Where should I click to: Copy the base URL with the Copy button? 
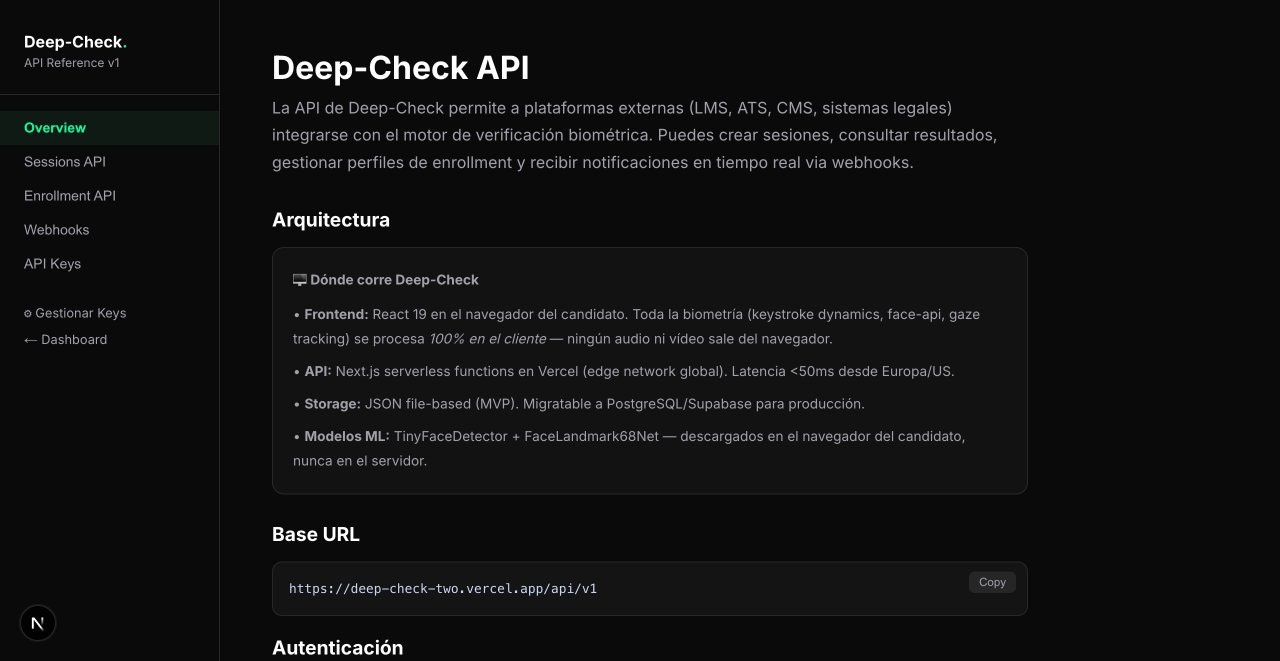[991, 582]
